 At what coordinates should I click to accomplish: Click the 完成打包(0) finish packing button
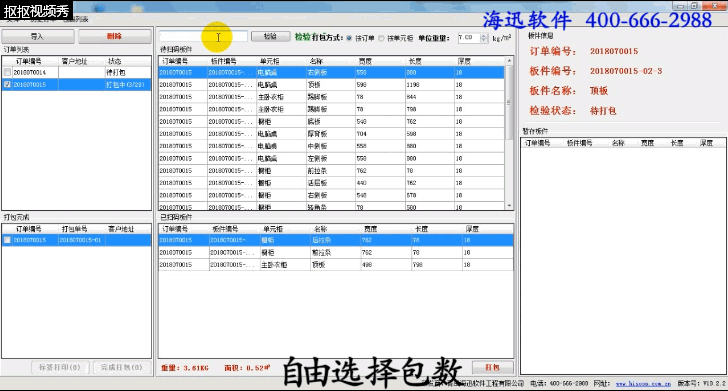[122, 367]
